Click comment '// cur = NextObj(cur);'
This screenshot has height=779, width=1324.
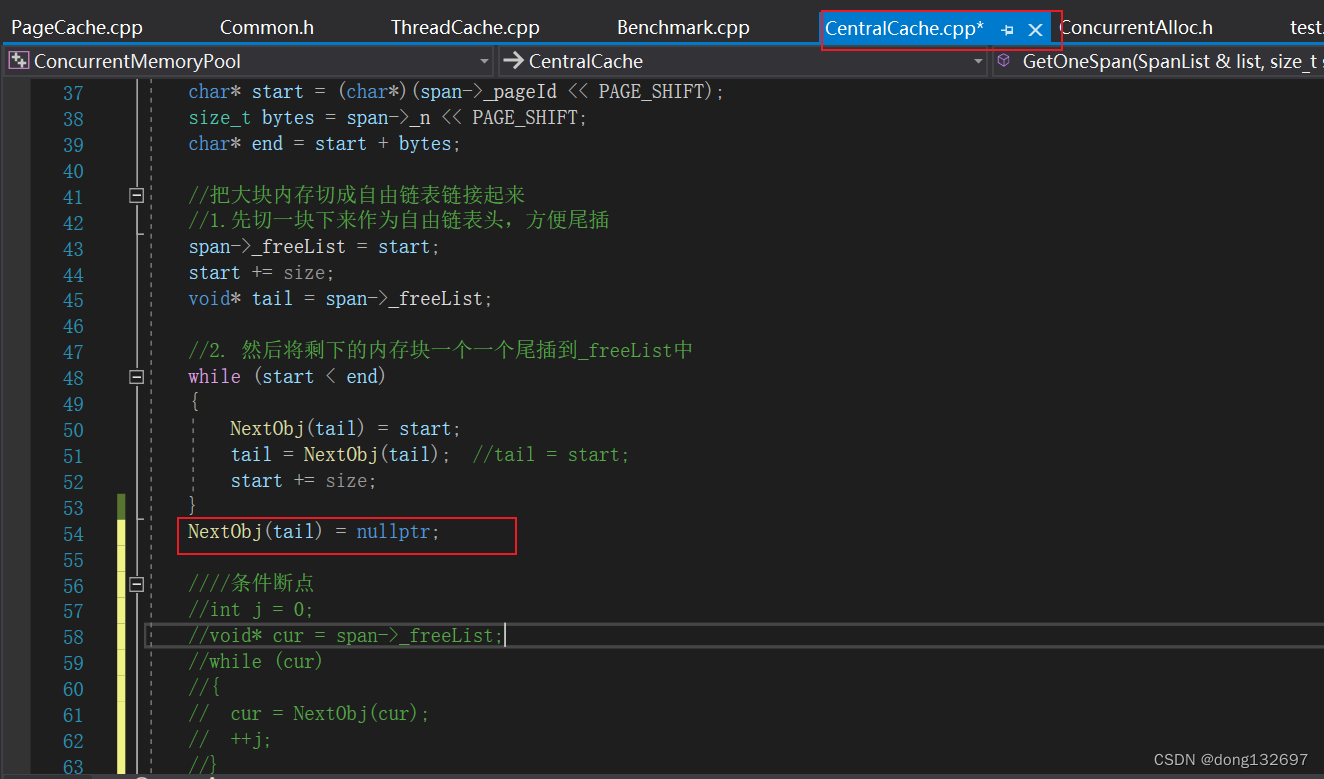[x=308, y=714]
